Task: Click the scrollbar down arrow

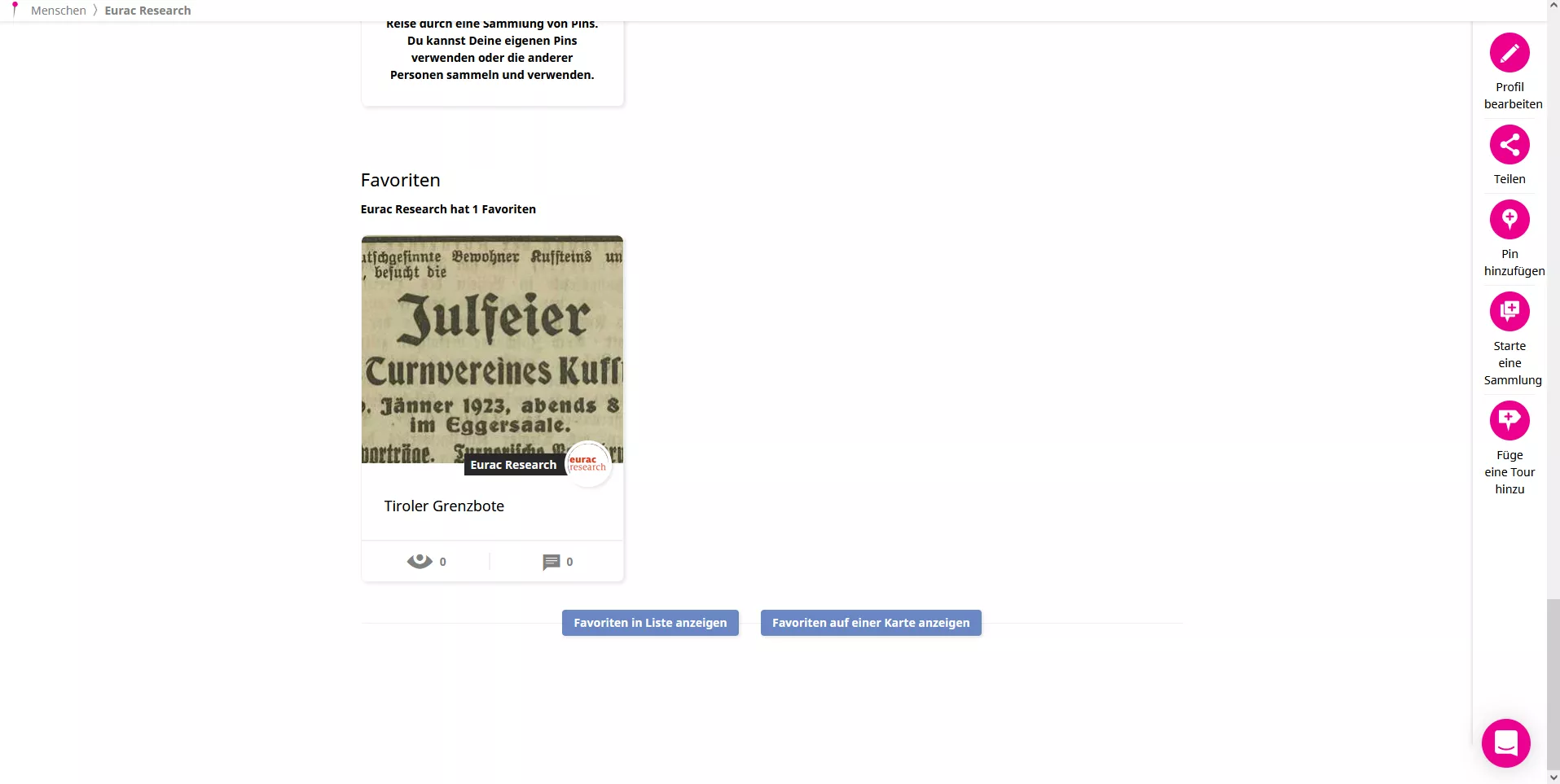Action: point(1553,777)
